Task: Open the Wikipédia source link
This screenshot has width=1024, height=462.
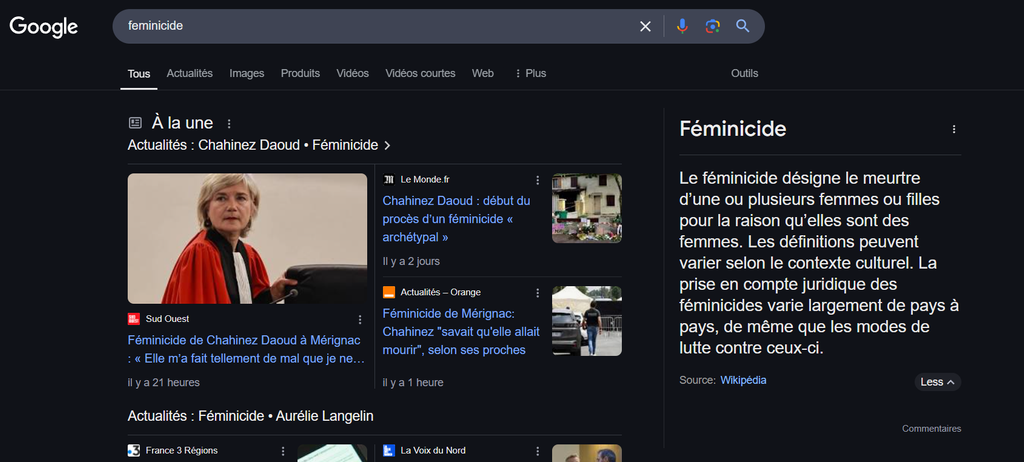Action: pos(743,381)
